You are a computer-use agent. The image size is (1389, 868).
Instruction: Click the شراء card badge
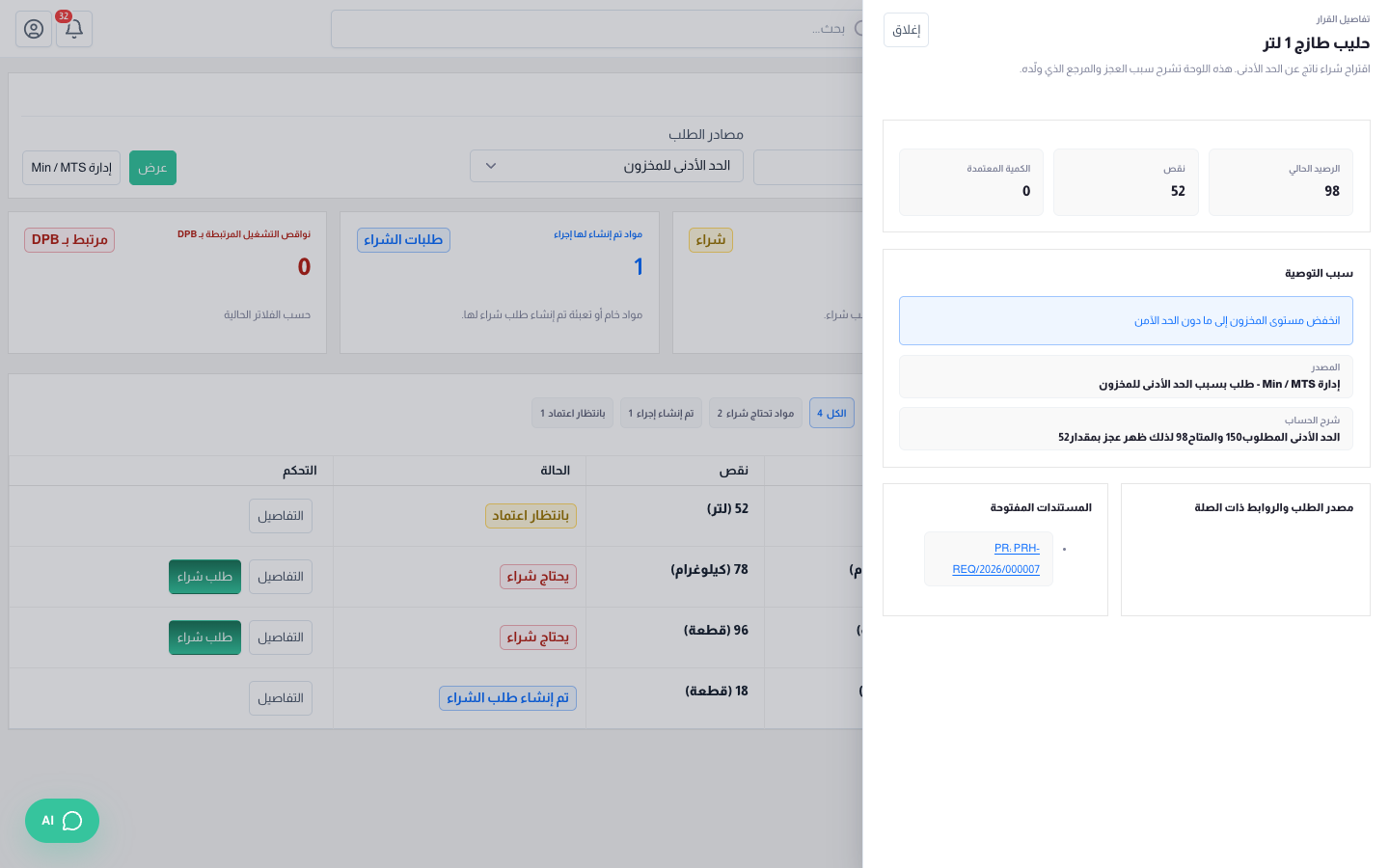coord(711,240)
